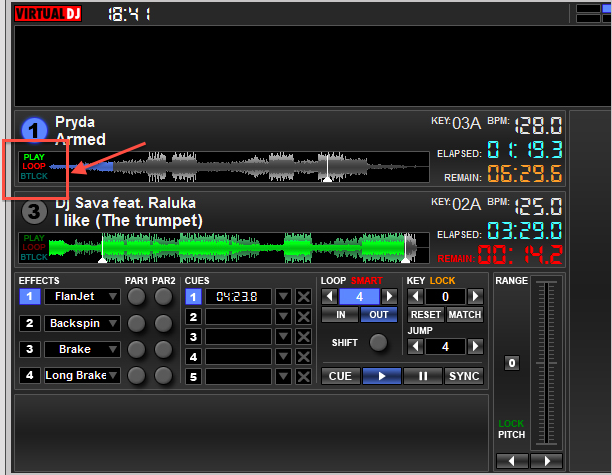The height and width of the screenshot is (475, 612).
Task: Turn PAR1 knob for Long Brake effect
Action: coord(137,375)
